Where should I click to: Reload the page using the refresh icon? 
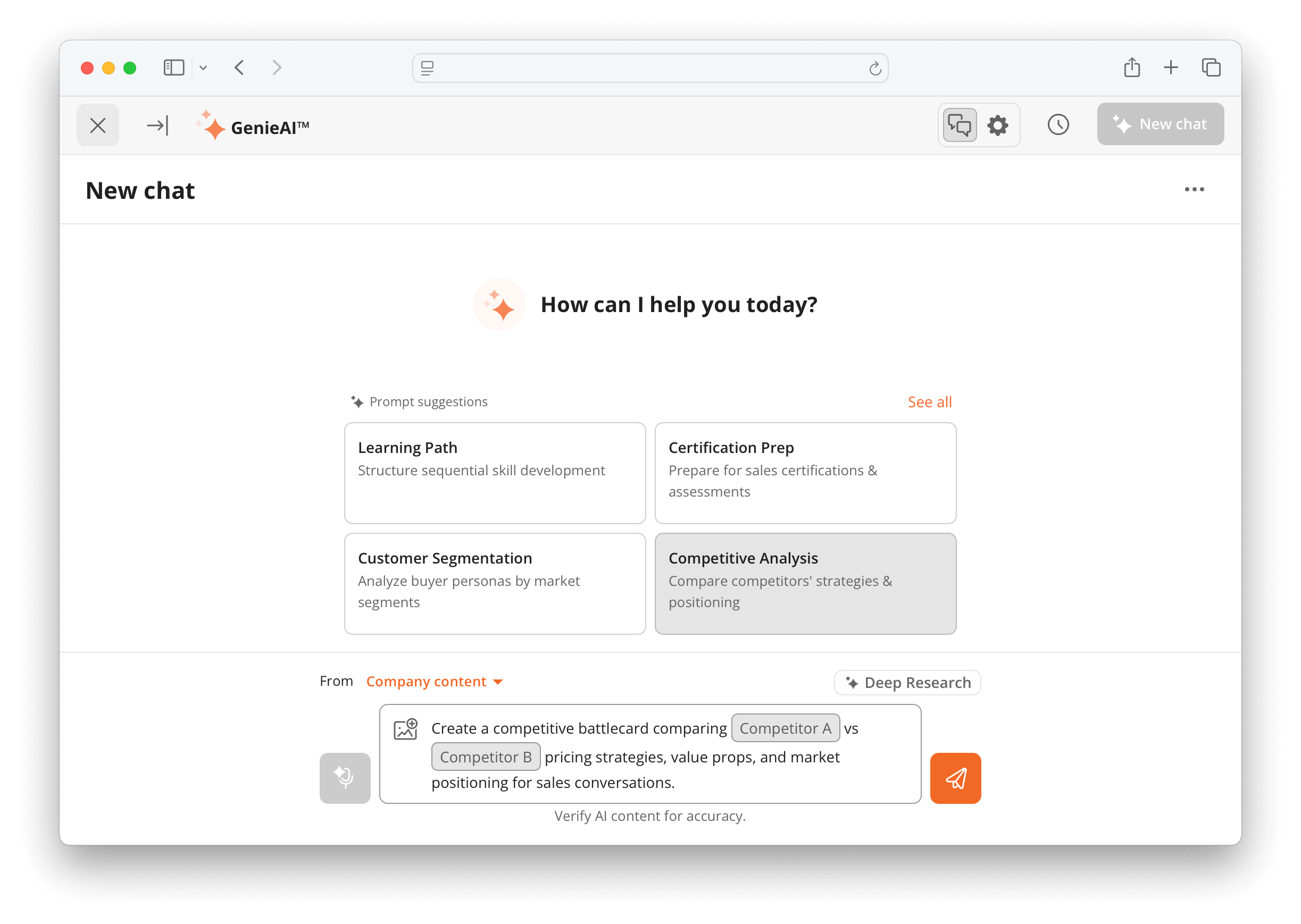(x=875, y=68)
